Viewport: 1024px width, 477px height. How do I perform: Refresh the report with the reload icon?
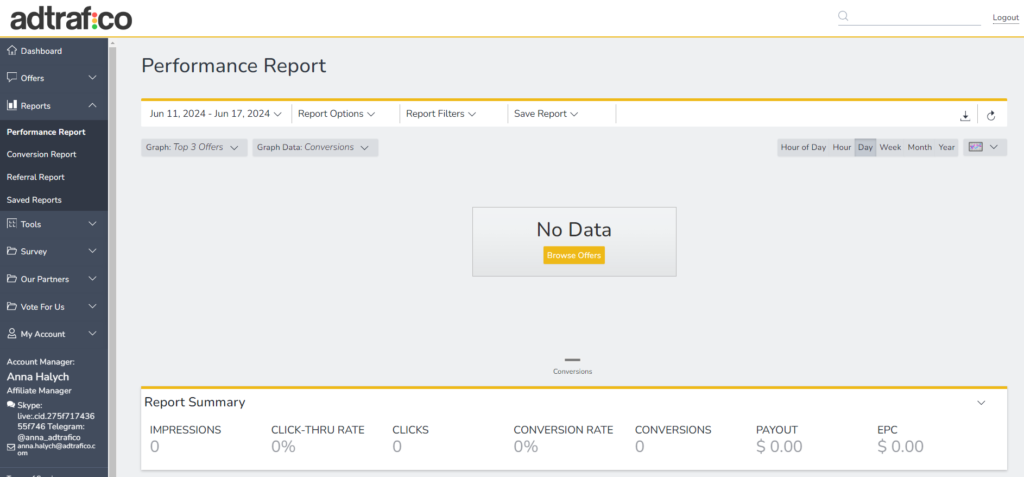click(991, 115)
